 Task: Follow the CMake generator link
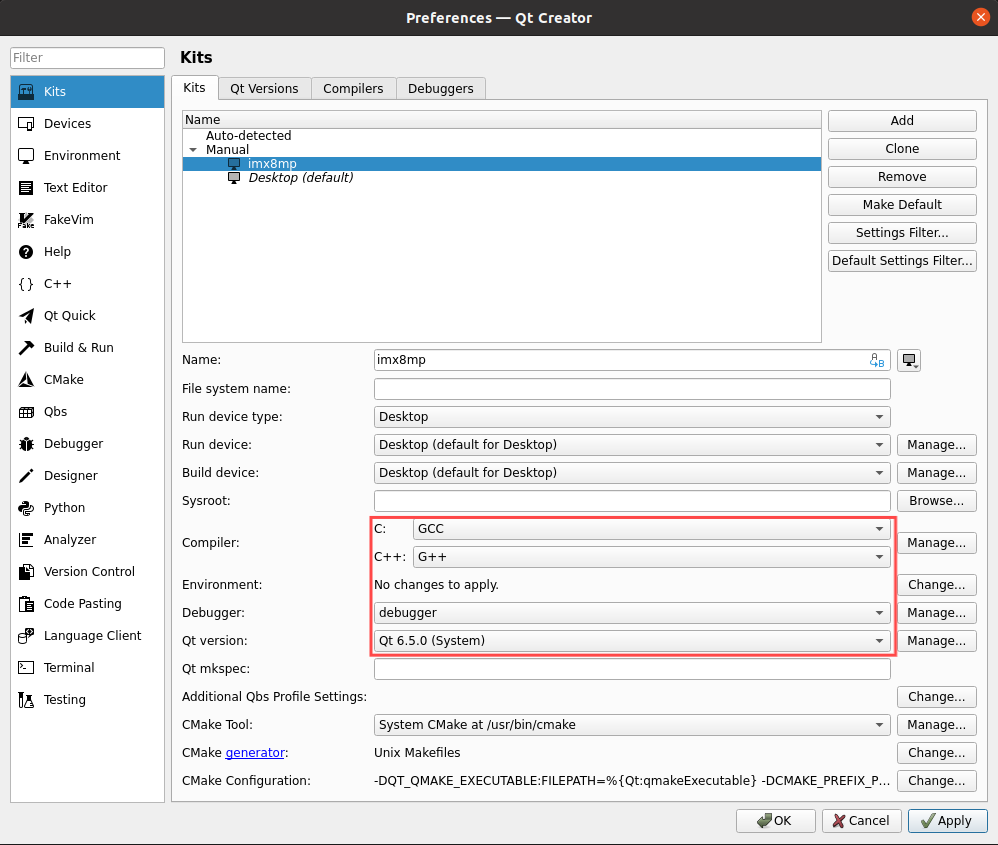pyautogui.click(x=255, y=753)
